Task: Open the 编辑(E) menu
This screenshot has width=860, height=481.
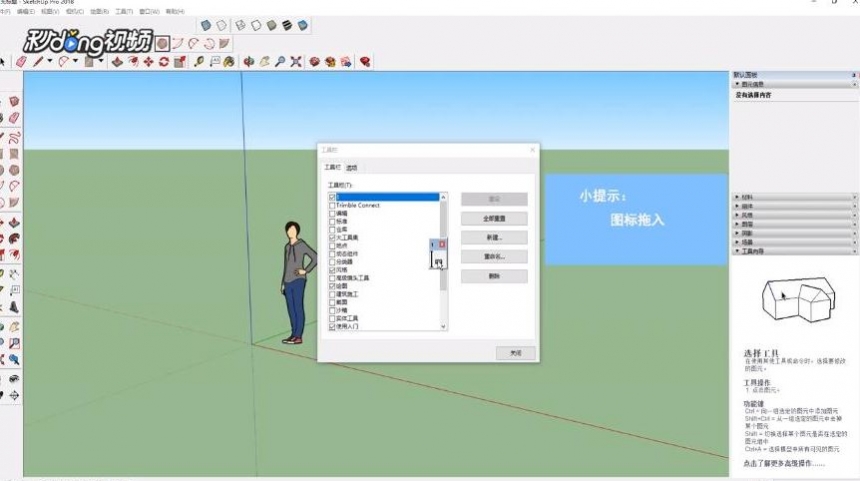Action: [25, 11]
